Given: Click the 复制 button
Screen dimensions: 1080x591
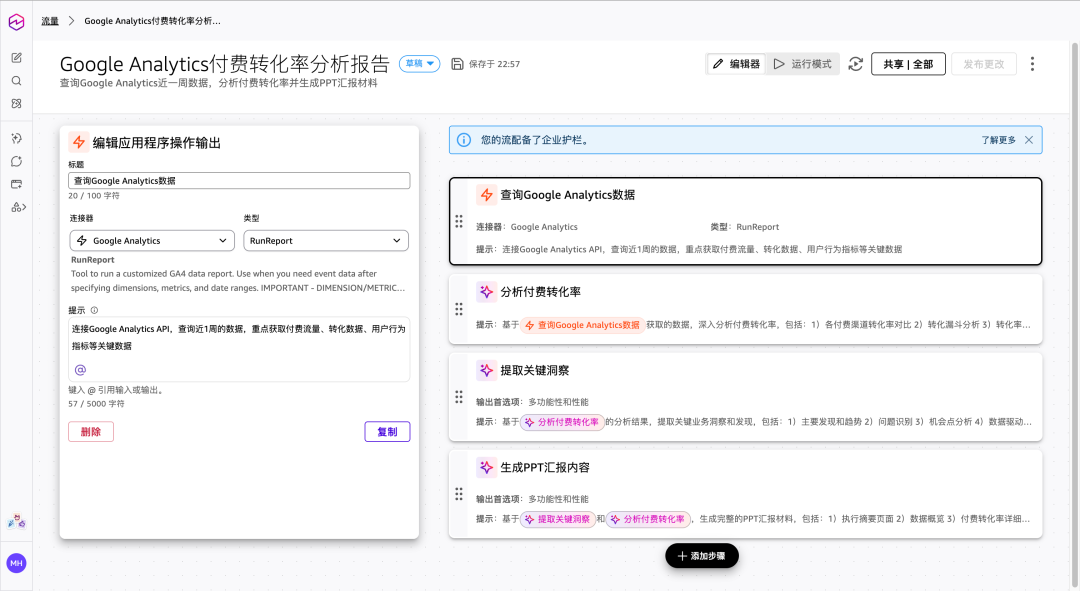Looking at the screenshot, I should 387,432.
